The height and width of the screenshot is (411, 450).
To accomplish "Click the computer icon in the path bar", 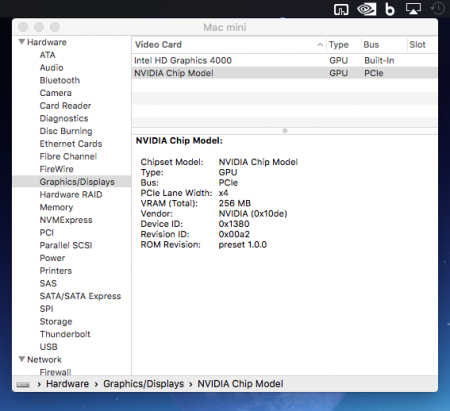I will (23, 385).
